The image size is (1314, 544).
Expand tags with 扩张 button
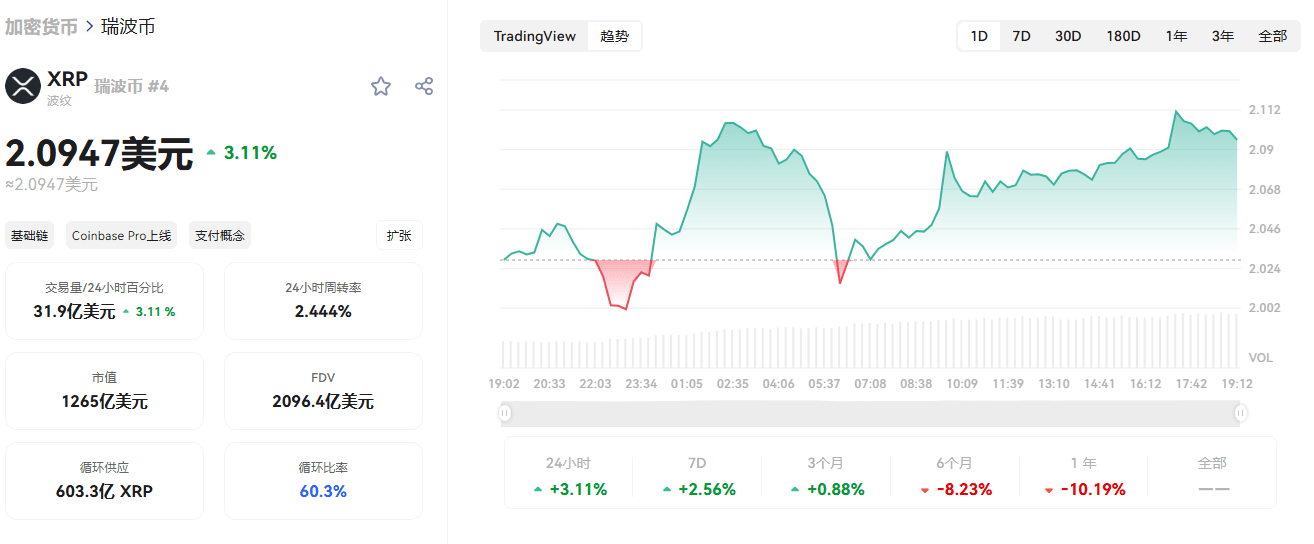pyautogui.click(x=399, y=236)
